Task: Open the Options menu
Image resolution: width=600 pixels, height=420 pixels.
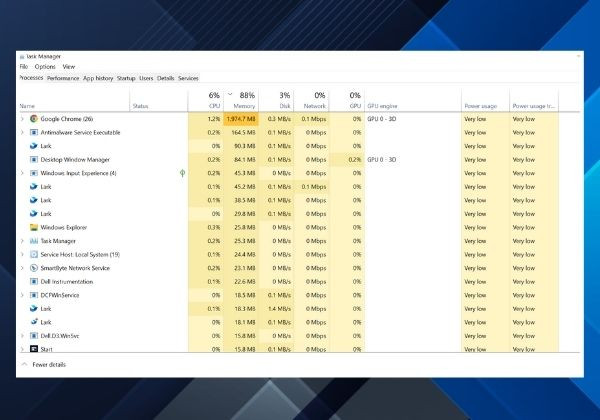Action: click(45, 67)
